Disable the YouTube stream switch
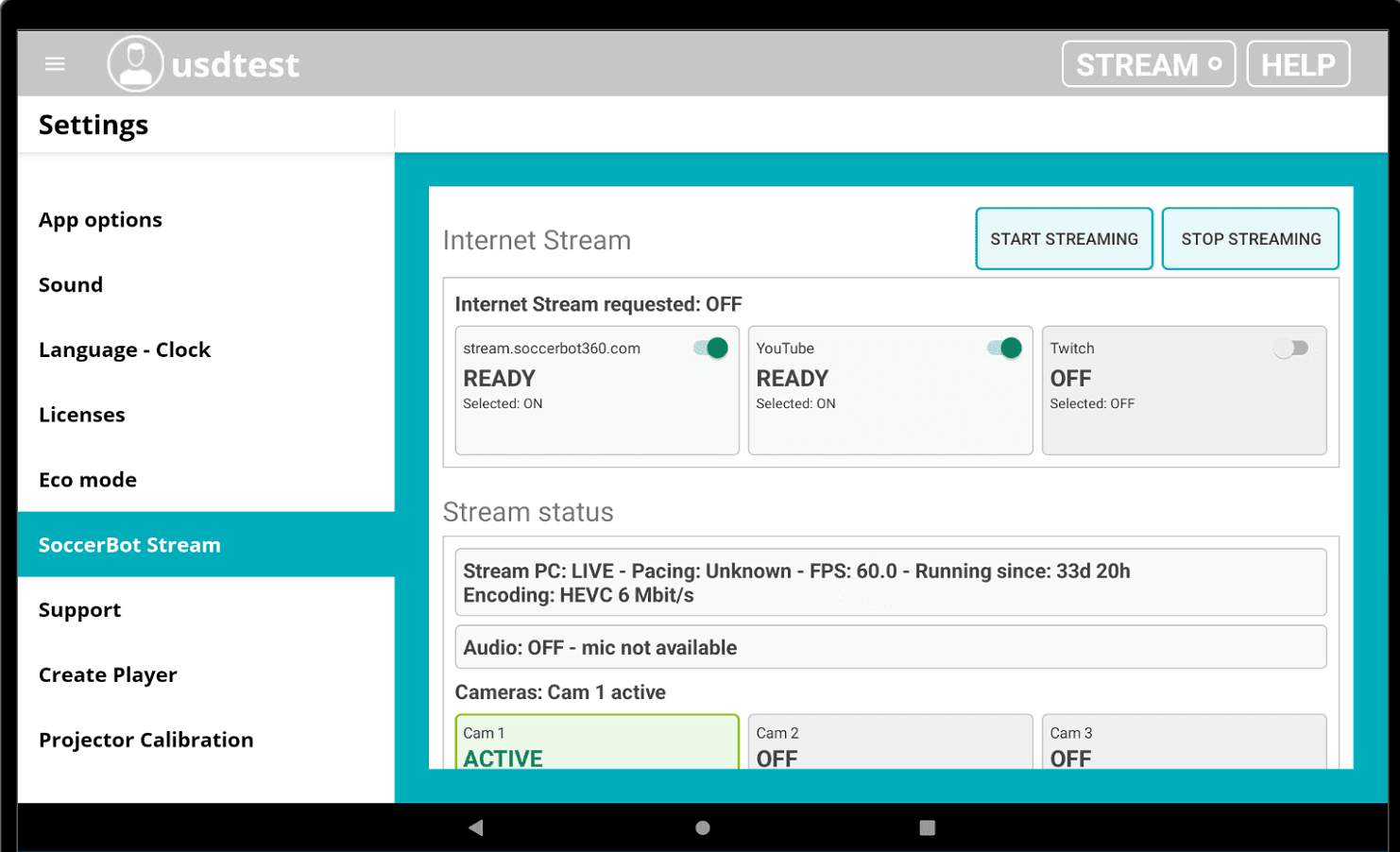1400x852 pixels. coord(1004,349)
